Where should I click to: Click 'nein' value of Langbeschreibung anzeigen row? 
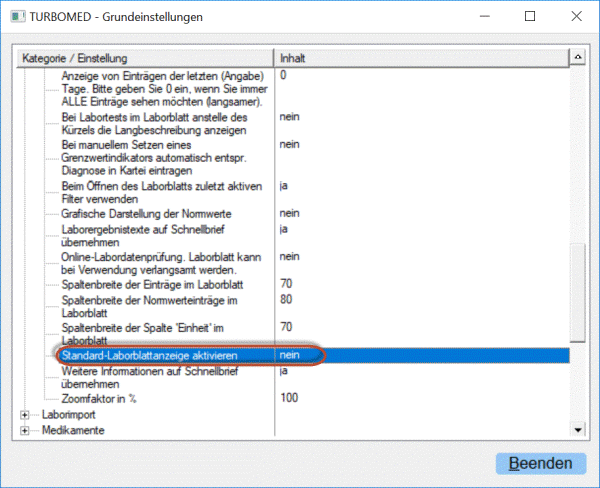click(x=290, y=117)
